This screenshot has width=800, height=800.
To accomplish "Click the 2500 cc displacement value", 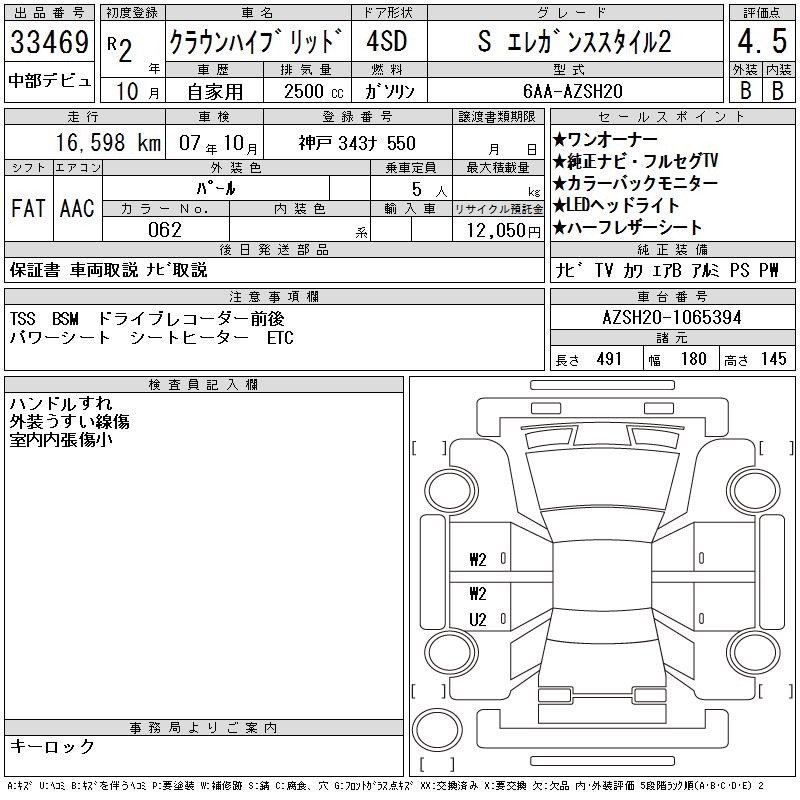I will click(x=313, y=91).
